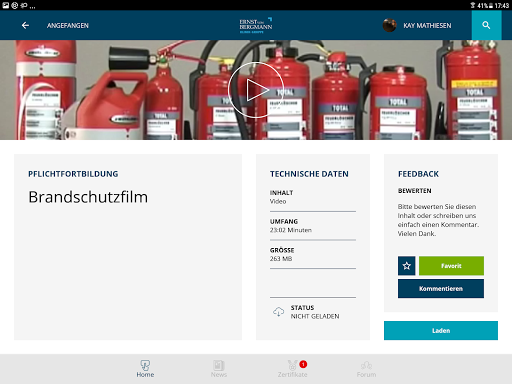This screenshot has height=384, width=512.
Task: Open the Zertifikate tab
Action: (x=292, y=369)
